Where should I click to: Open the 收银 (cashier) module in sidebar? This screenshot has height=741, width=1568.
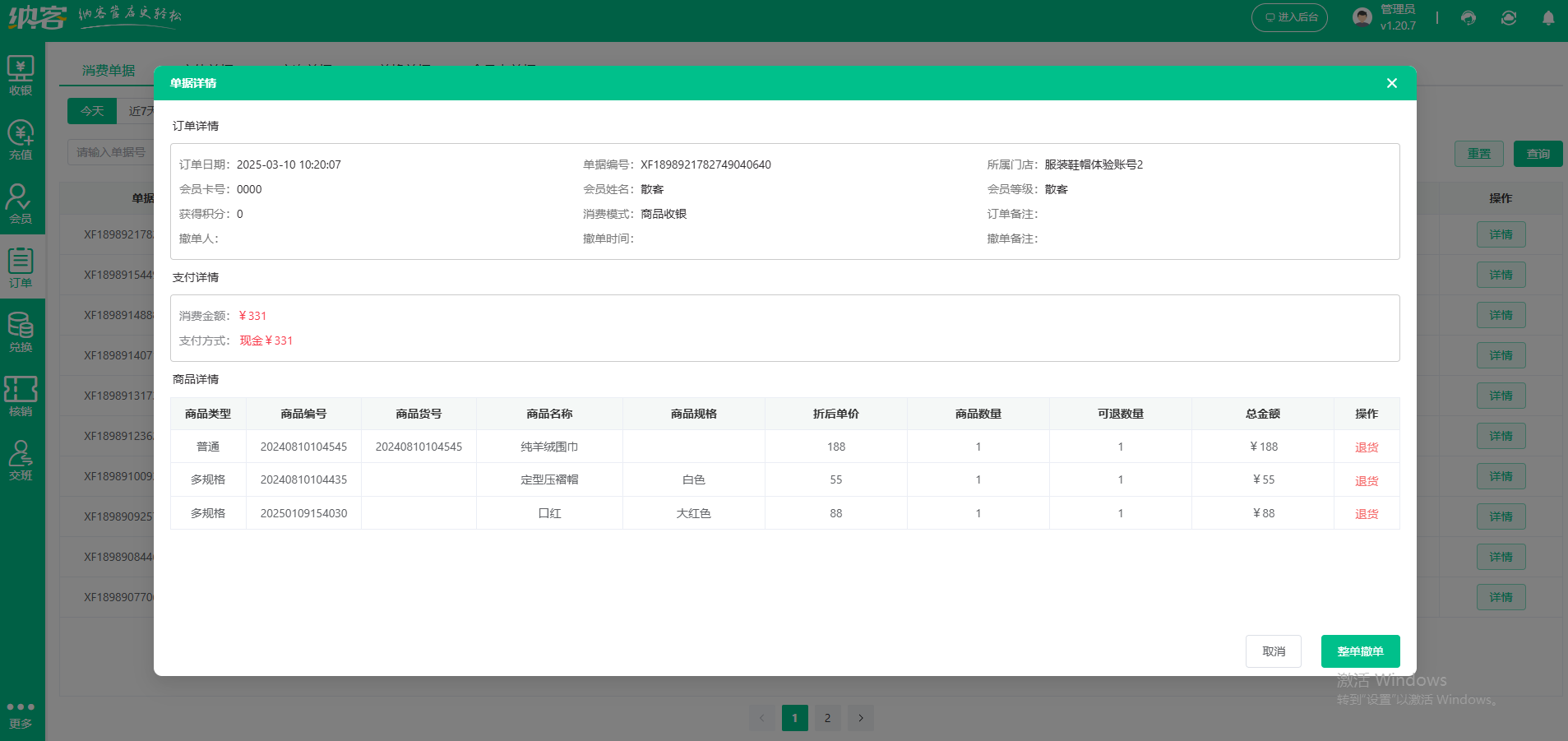(x=21, y=75)
